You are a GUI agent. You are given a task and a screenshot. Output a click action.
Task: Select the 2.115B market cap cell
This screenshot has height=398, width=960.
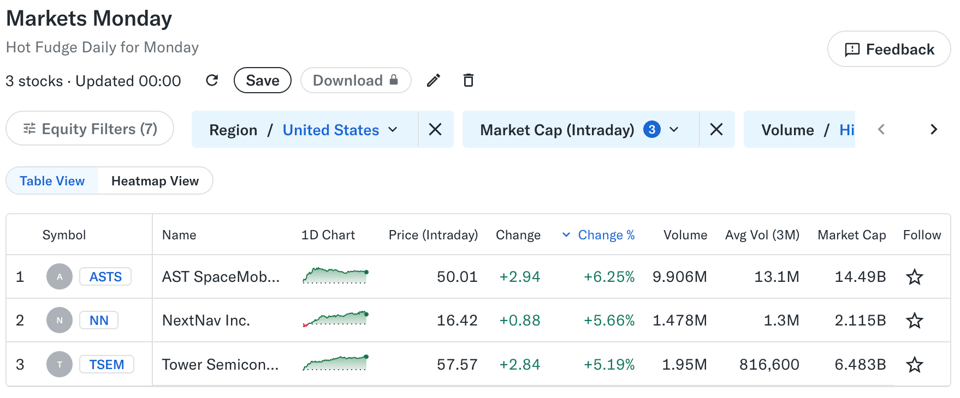tap(860, 320)
